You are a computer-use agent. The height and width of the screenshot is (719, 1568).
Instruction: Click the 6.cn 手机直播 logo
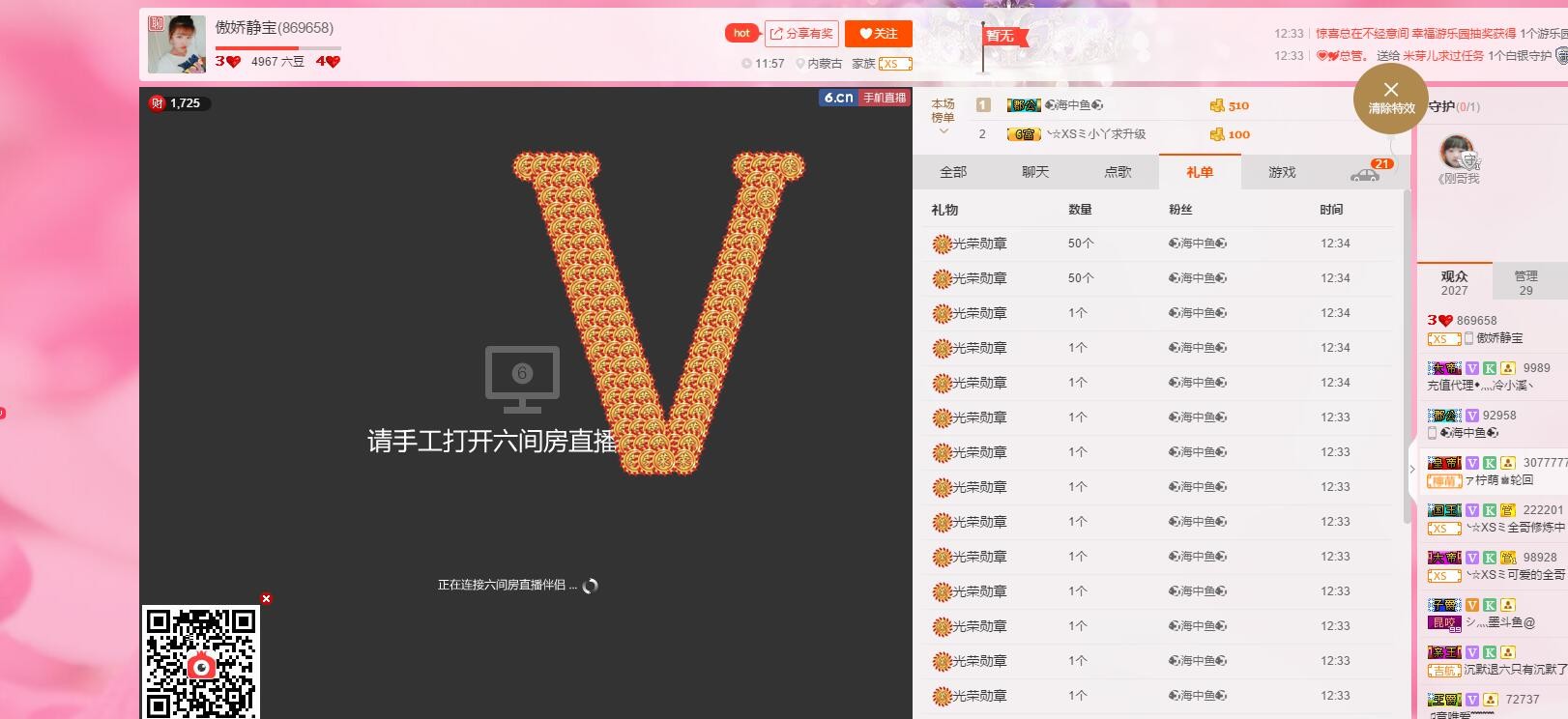[x=864, y=98]
